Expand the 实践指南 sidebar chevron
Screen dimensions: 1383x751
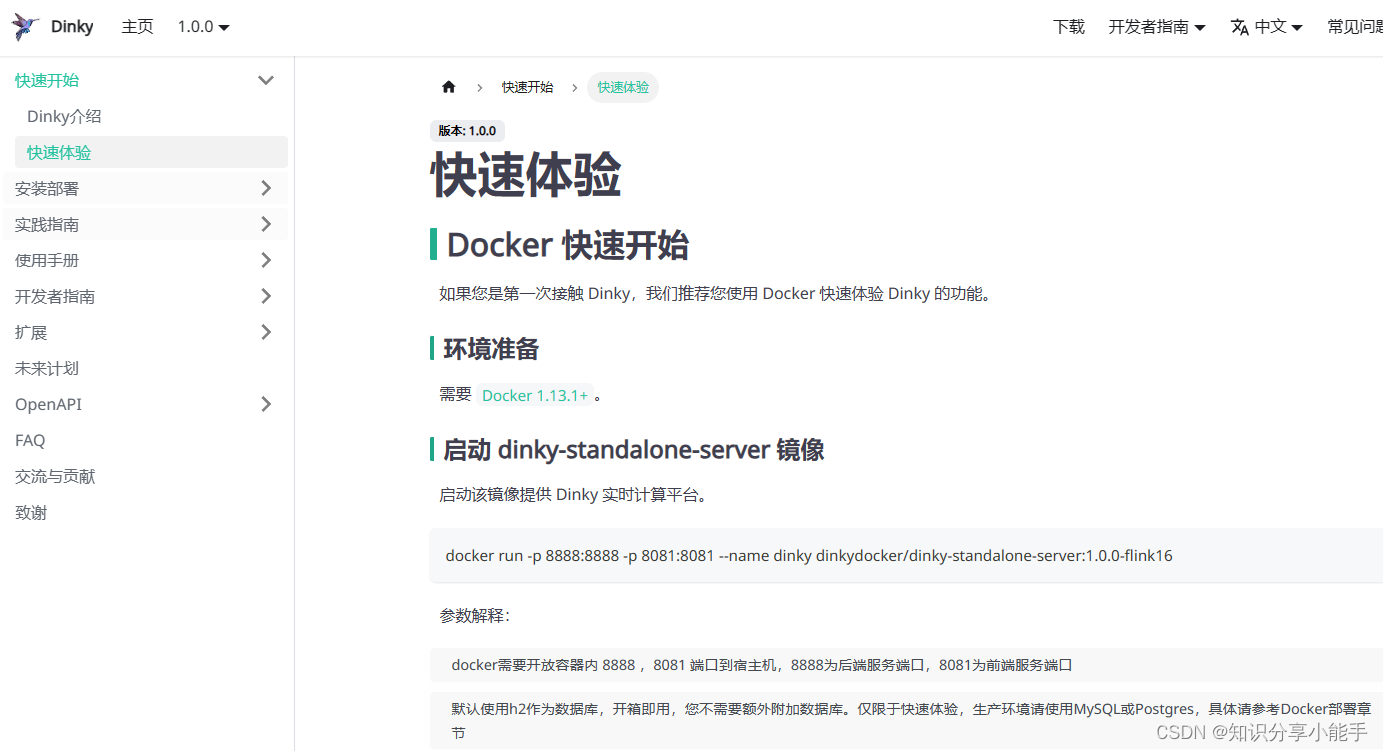point(266,224)
